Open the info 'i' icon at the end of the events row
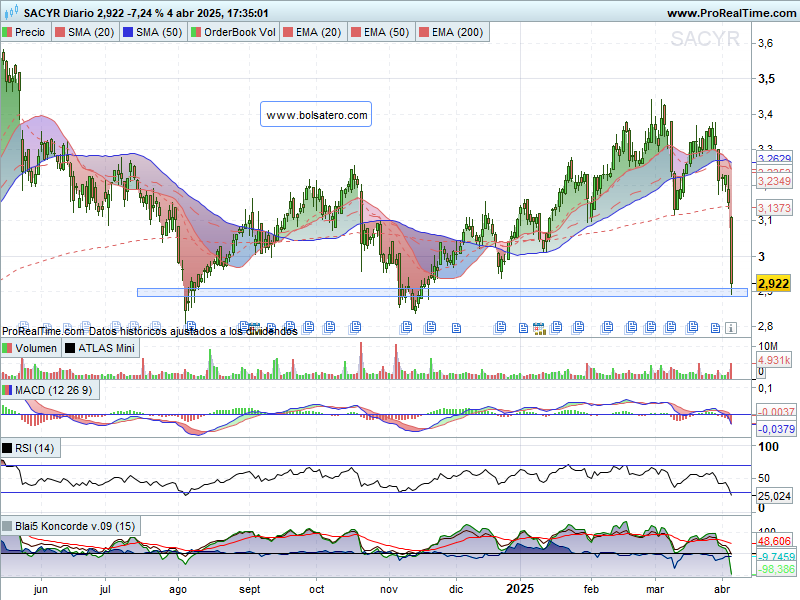The image size is (800, 600). tap(731, 328)
